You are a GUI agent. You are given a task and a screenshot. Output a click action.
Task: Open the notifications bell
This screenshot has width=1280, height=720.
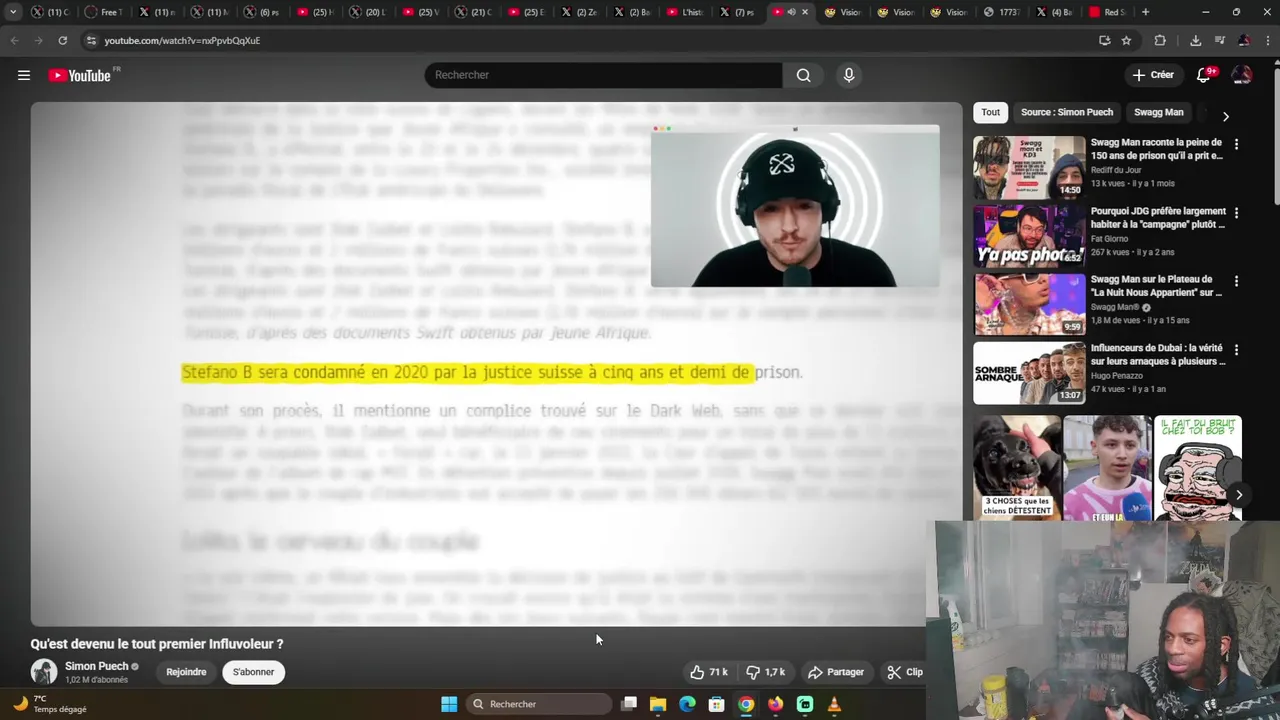pos(1204,75)
